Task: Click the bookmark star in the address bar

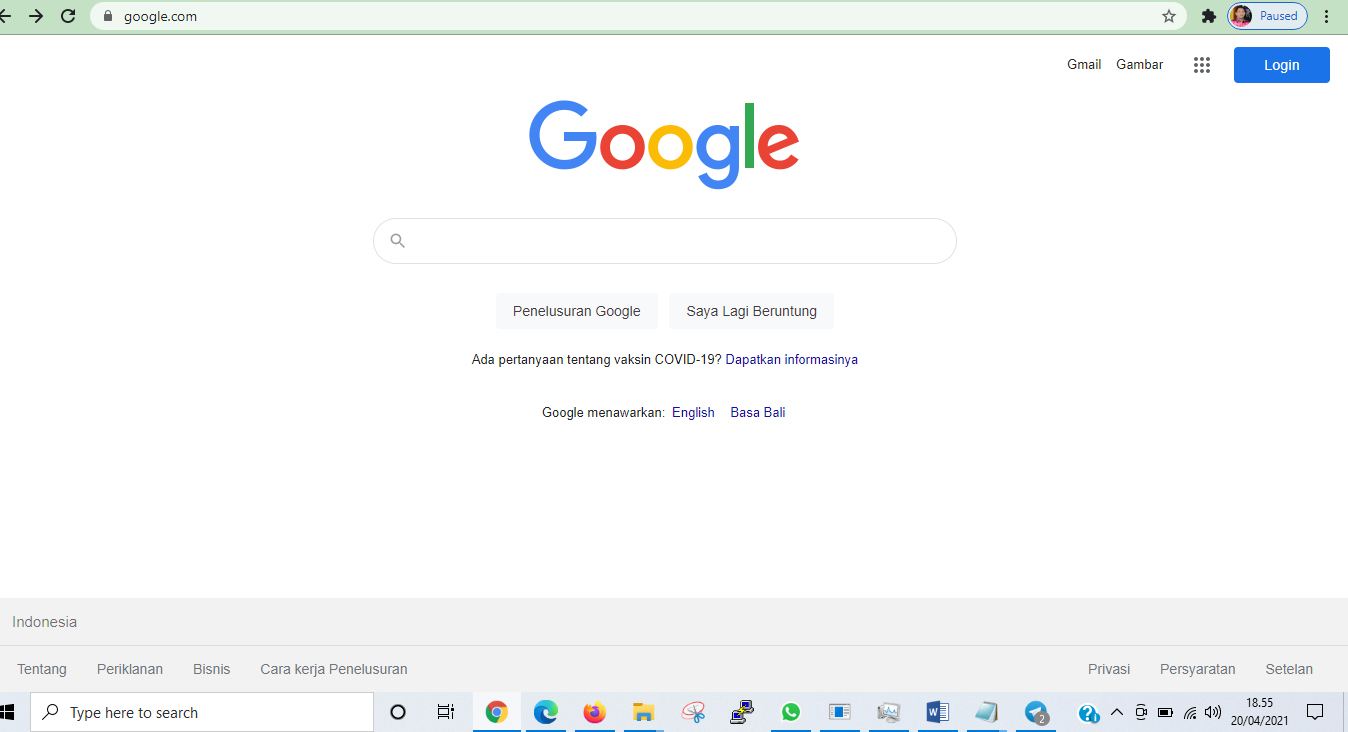Action: point(1168,16)
